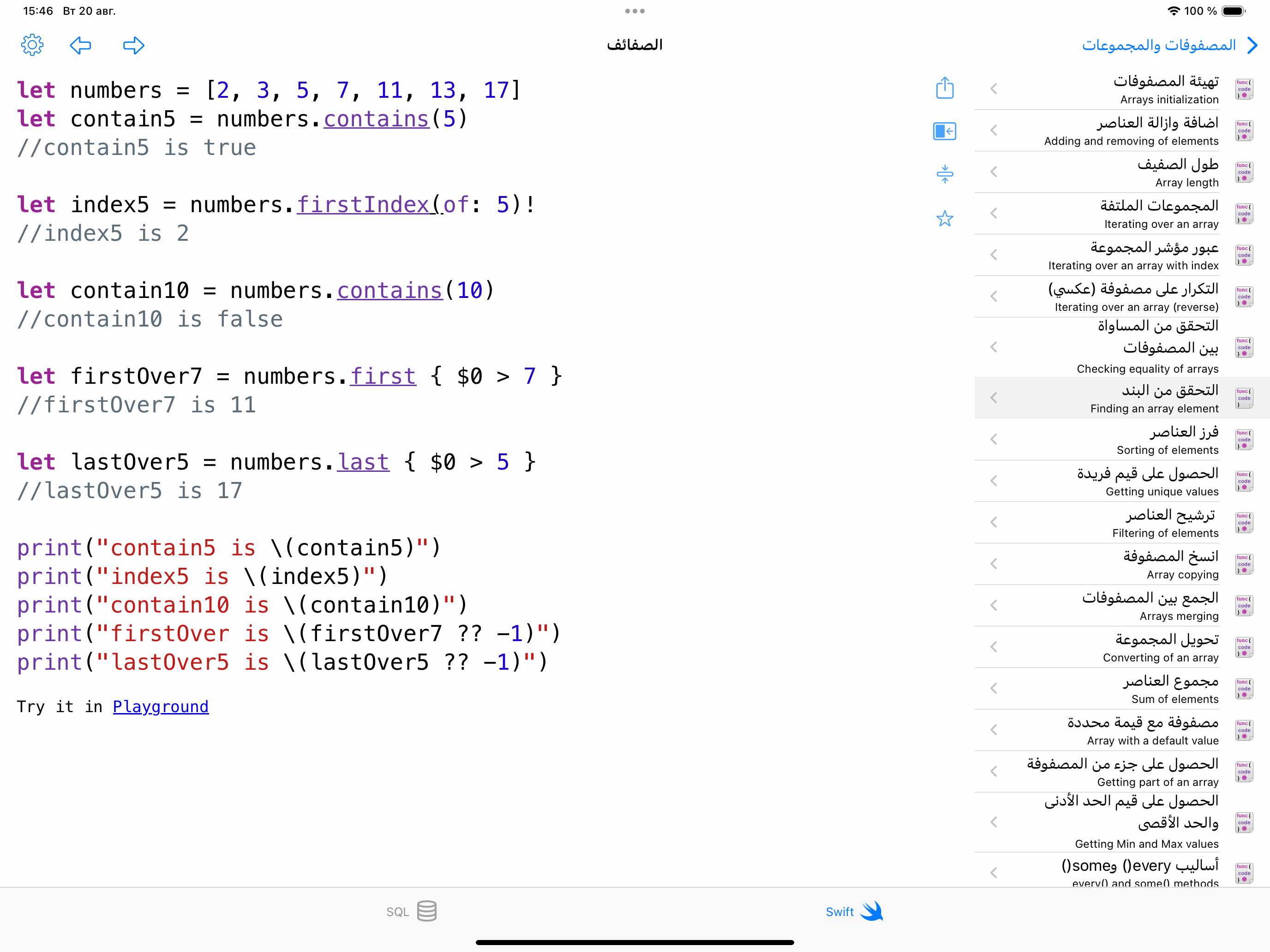Tap 'Getting Min and Max values' text

(1147, 844)
